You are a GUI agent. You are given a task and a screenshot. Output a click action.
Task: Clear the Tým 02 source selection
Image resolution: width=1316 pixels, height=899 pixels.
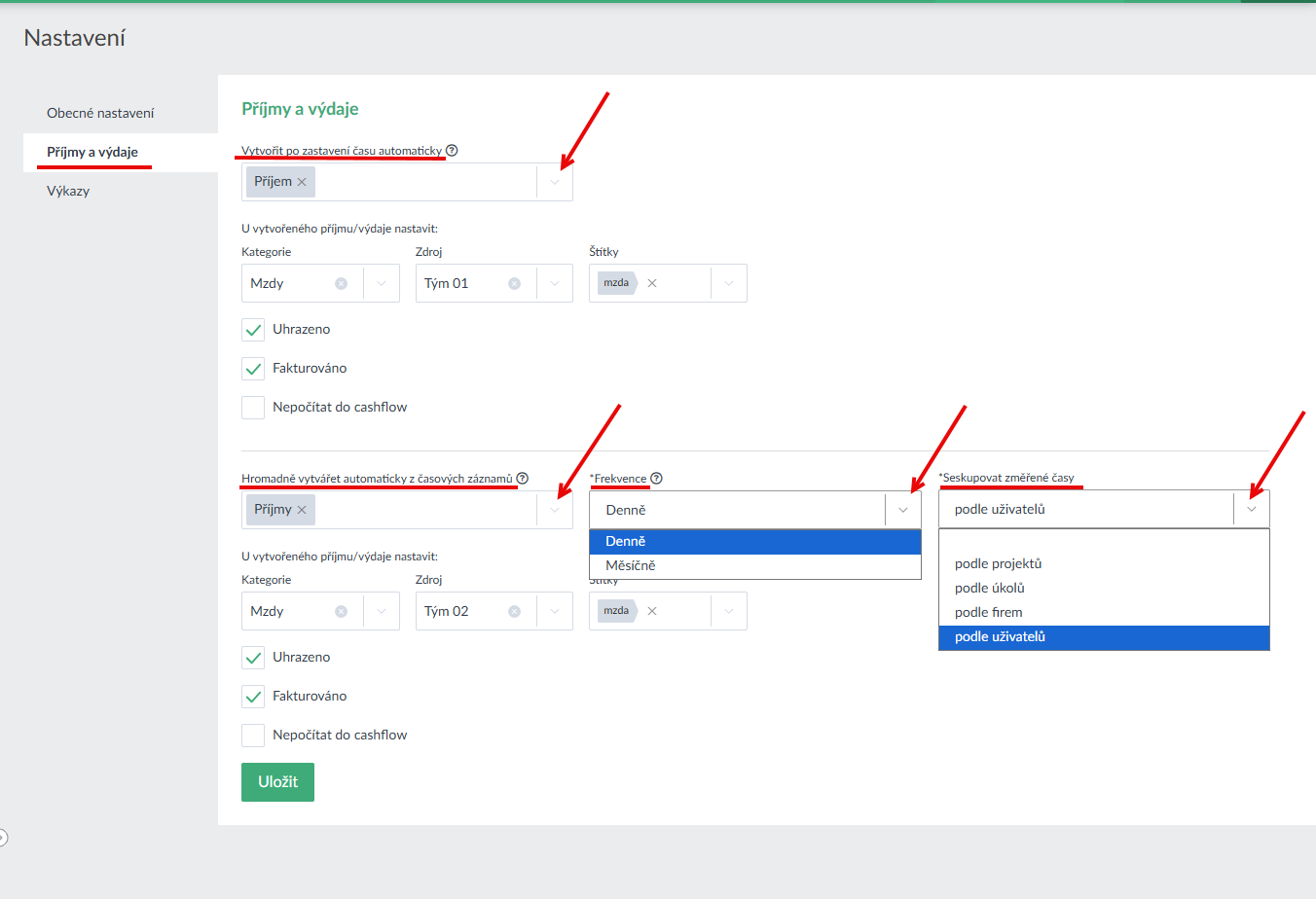514,612
